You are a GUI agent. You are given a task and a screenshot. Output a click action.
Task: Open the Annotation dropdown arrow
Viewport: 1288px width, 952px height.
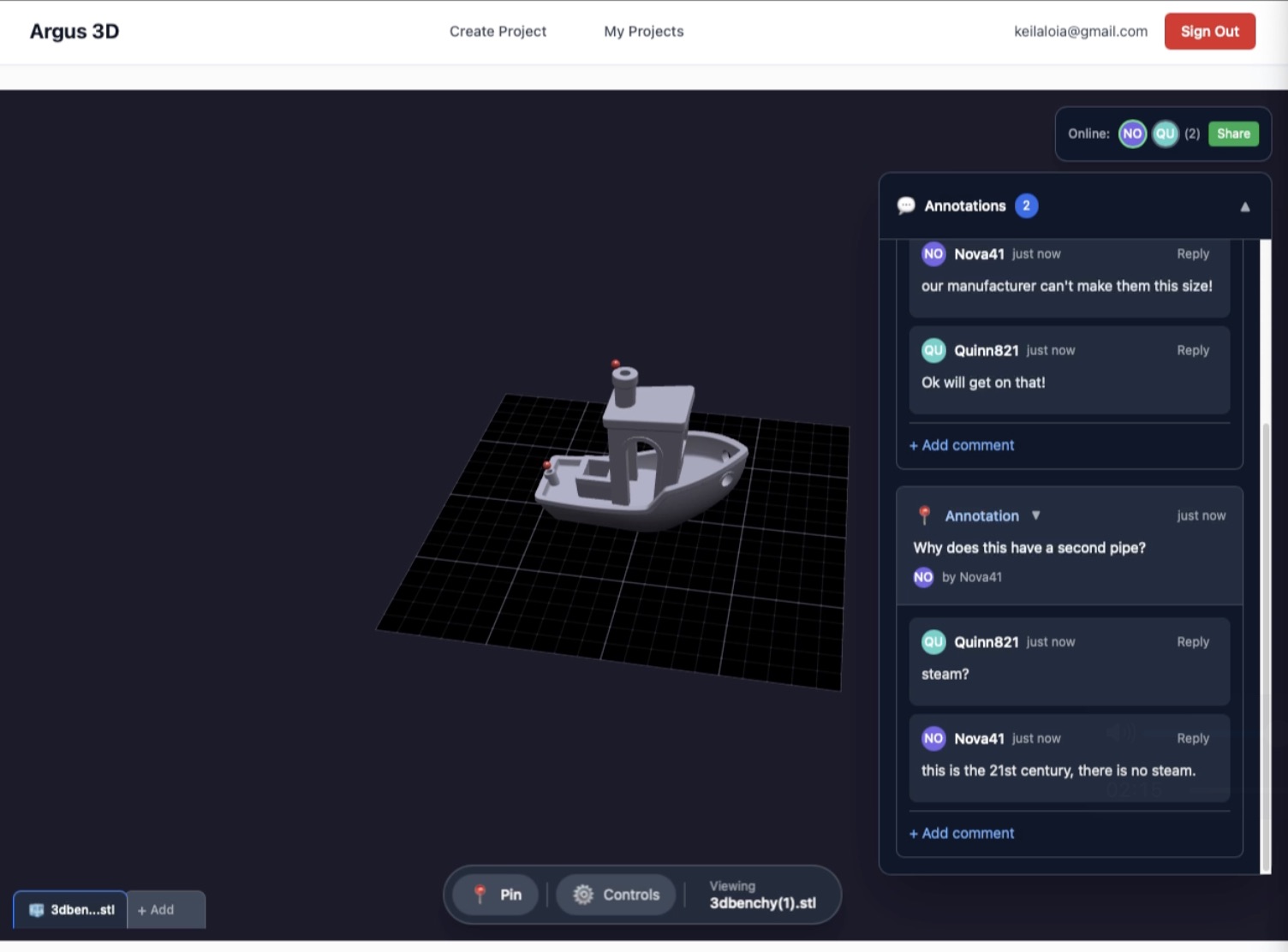pyautogui.click(x=1036, y=515)
